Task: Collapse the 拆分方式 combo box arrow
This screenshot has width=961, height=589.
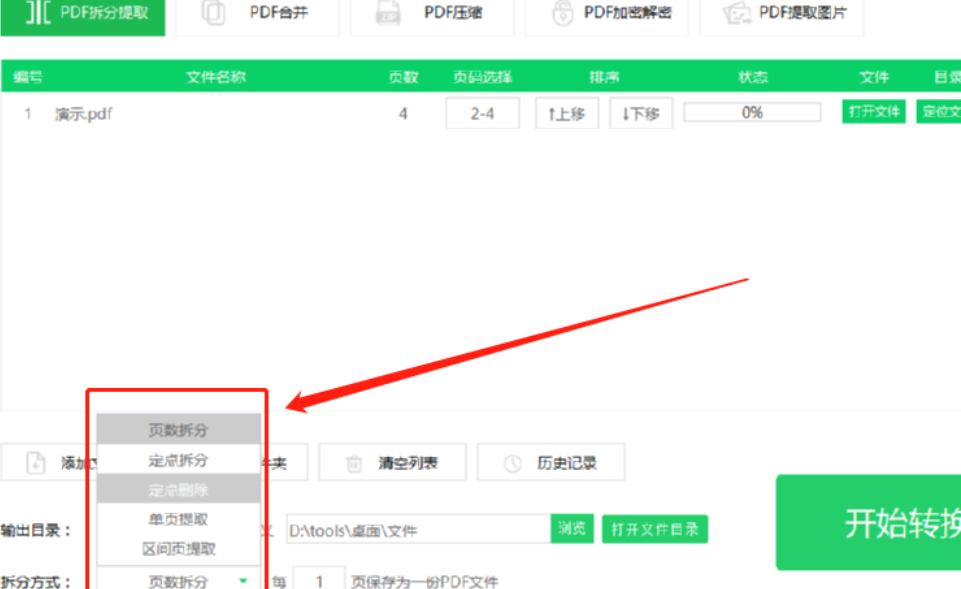Action: 243,580
